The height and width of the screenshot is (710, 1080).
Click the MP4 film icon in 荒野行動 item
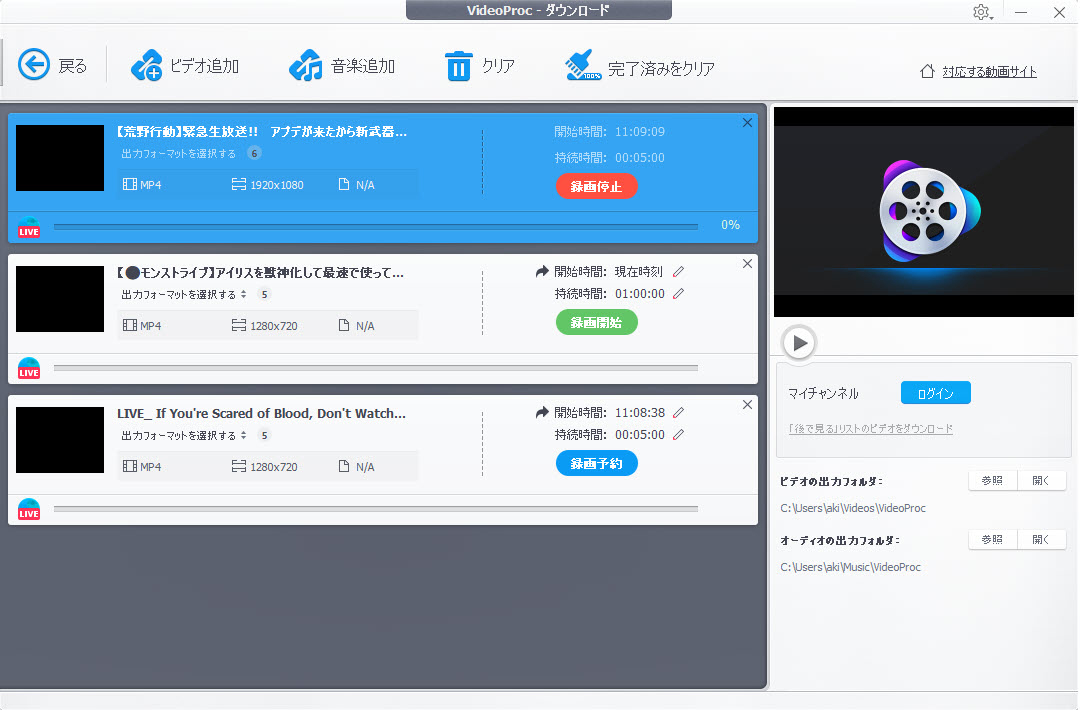[129, 185]
